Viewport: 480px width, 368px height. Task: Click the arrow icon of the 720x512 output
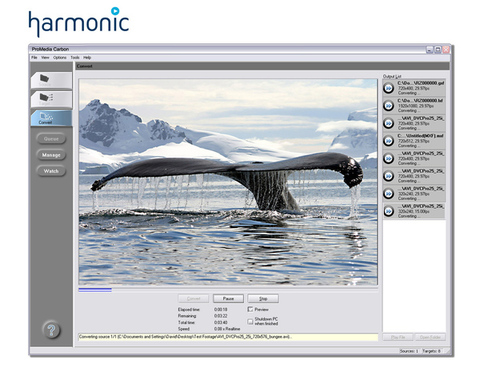(x=388, y=141)
